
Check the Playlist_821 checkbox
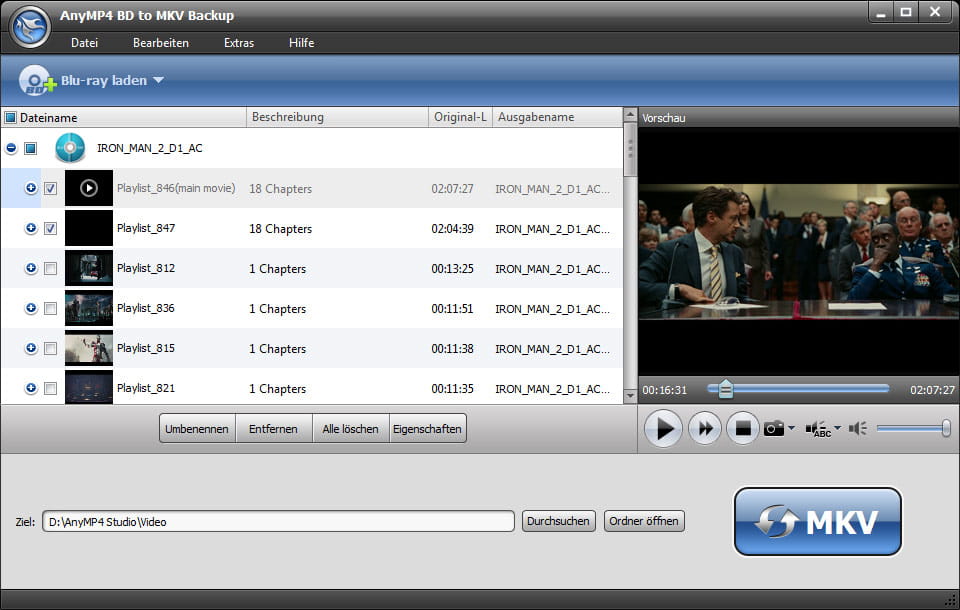point(51,388)
